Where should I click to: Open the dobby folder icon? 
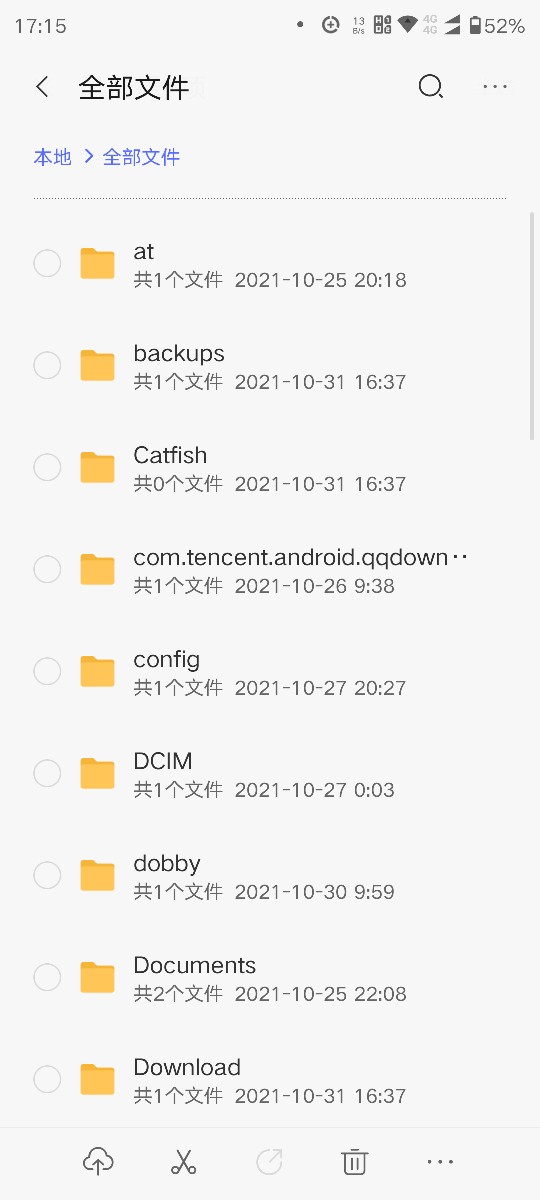tap(97, 875)
